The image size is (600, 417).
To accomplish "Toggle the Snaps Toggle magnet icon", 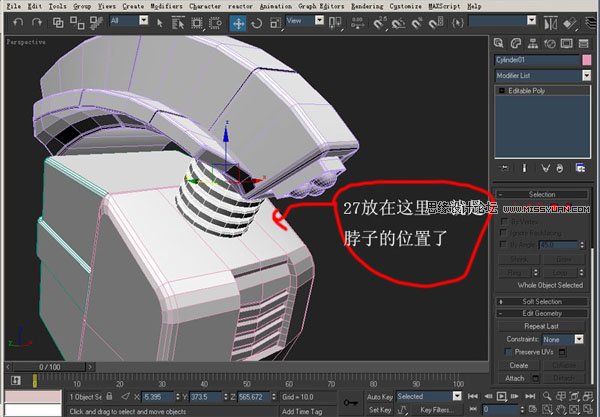I will point(379,23).
